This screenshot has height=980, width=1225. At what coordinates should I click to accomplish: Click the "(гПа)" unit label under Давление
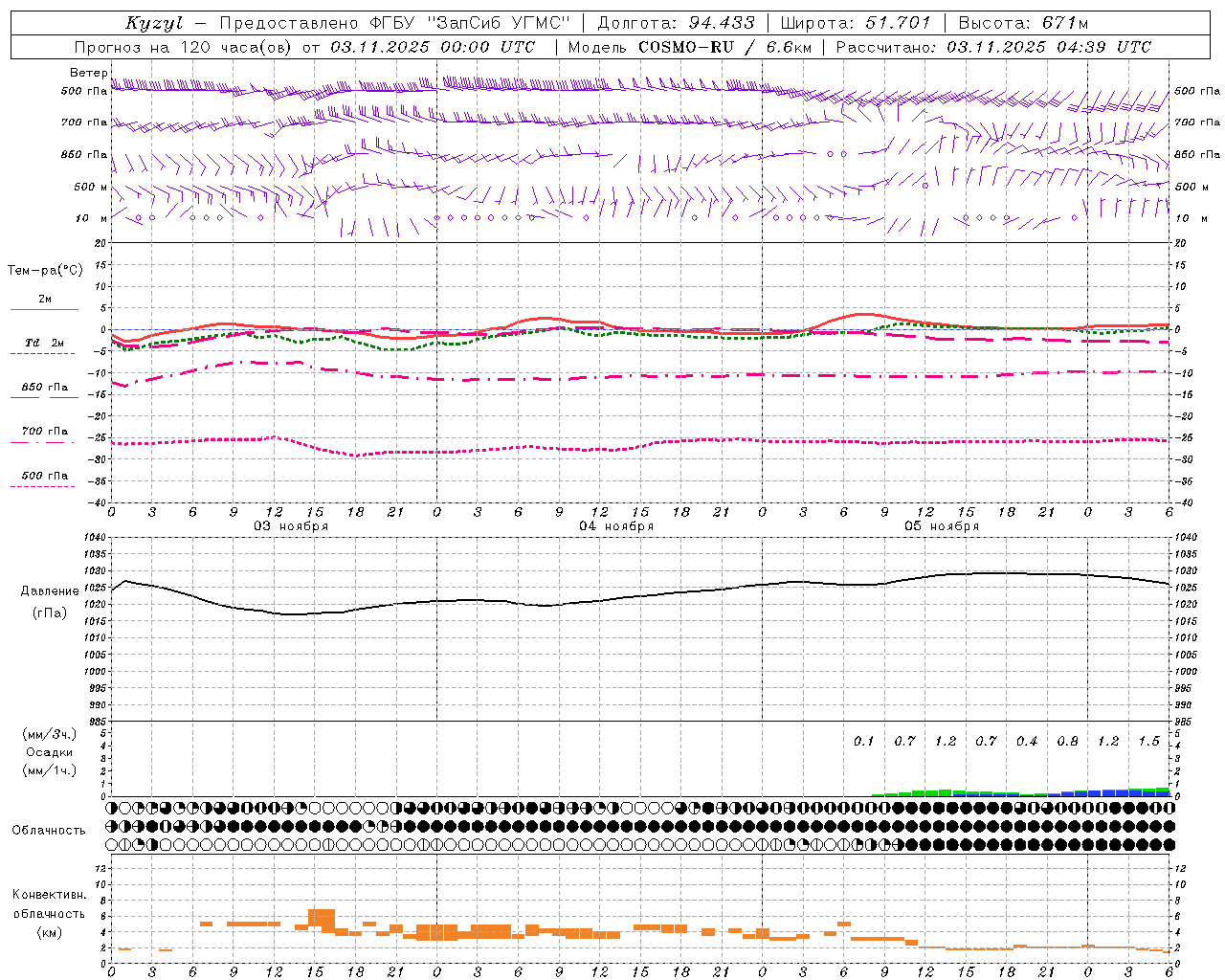tap(49, 613)
